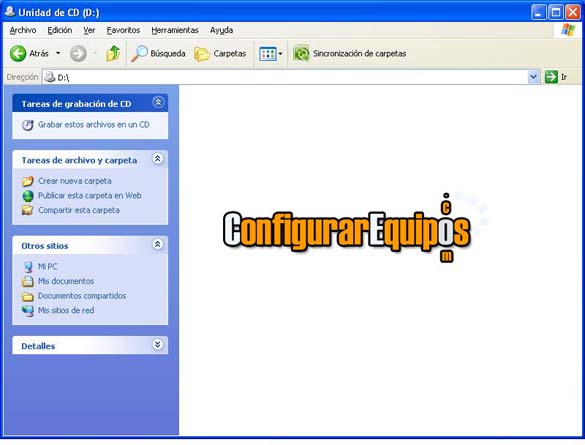This screenshot has height=445, width=585.
Task: Click the Vistas view mode icon
Action: tap(268, 54)
